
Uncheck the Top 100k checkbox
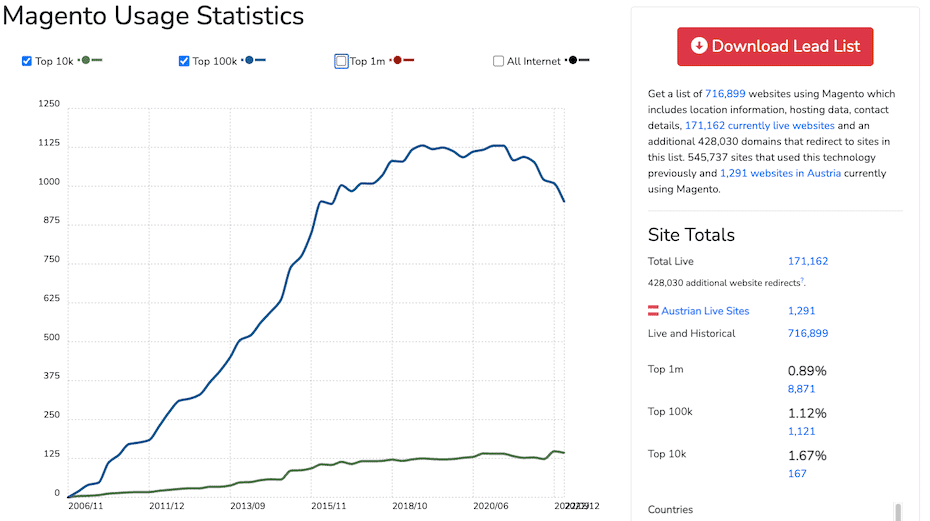click(184, 61)
